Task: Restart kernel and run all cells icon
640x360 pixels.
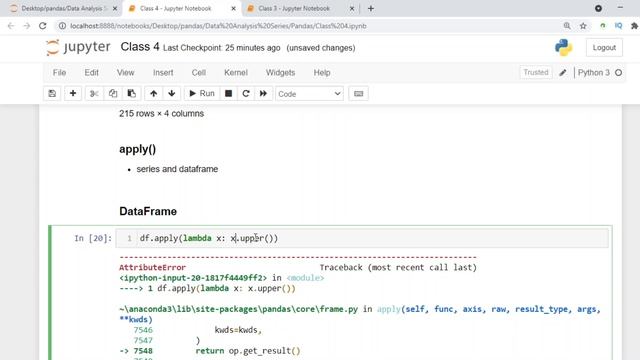Action: pos(263,93)
